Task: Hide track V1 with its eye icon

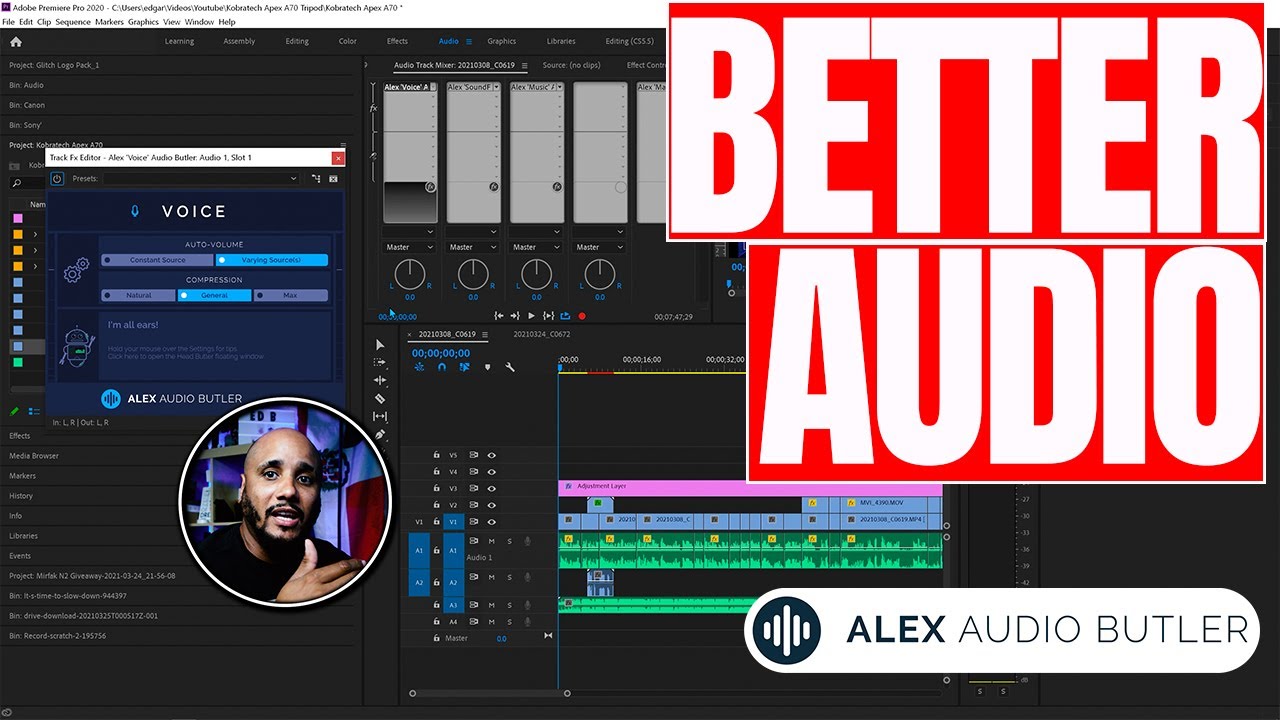Action: tap(491, 522)
